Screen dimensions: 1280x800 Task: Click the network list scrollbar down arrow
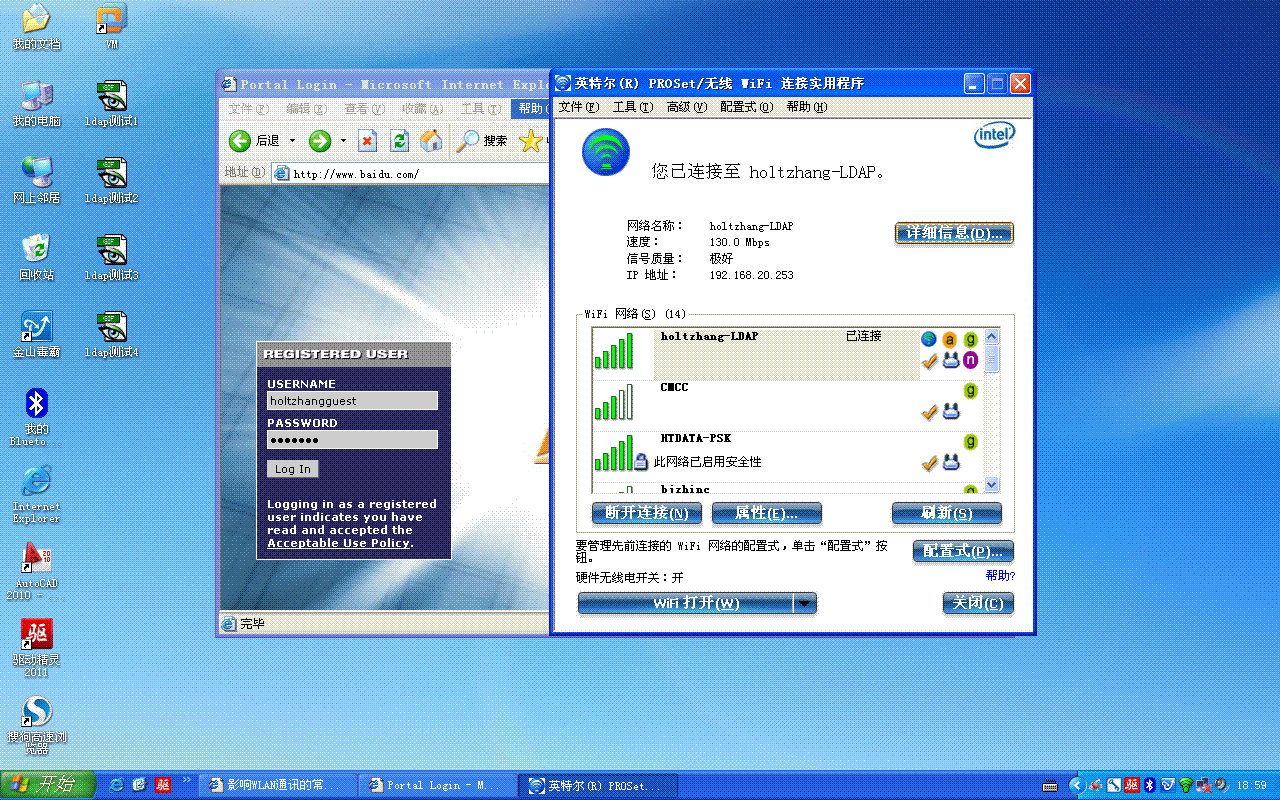tap(992, 484)
